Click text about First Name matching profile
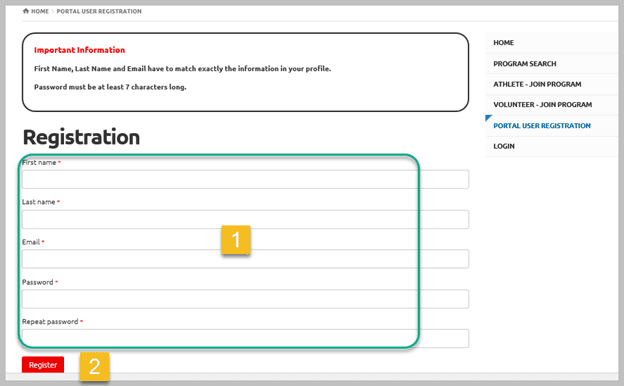Screen dimensions: 624x386 pyautogui.click(x=182, y=69)
